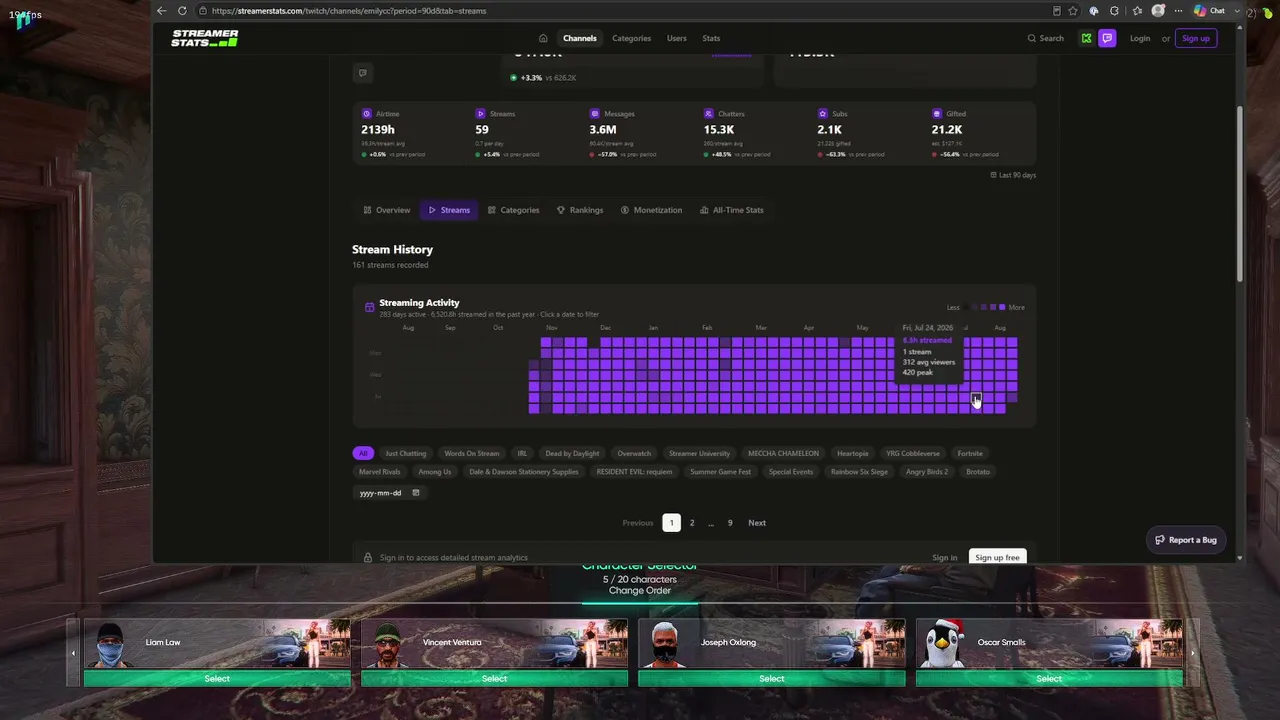Viewport: 1280px width, 720px height.
Task: Click Oscar Smalls' penguin avatar
Action: [941, 645]
